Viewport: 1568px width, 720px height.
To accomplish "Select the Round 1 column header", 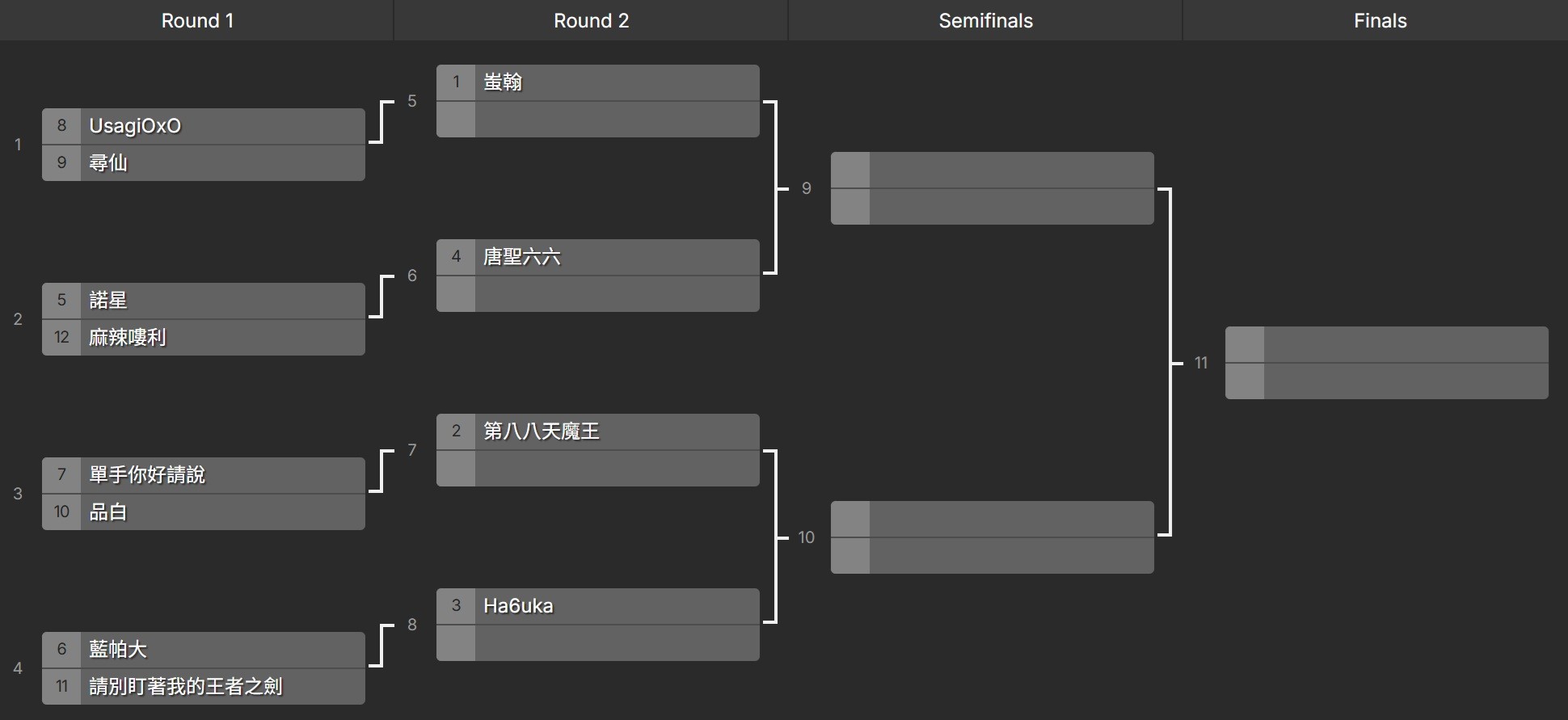I will click(x=197, y=21).
